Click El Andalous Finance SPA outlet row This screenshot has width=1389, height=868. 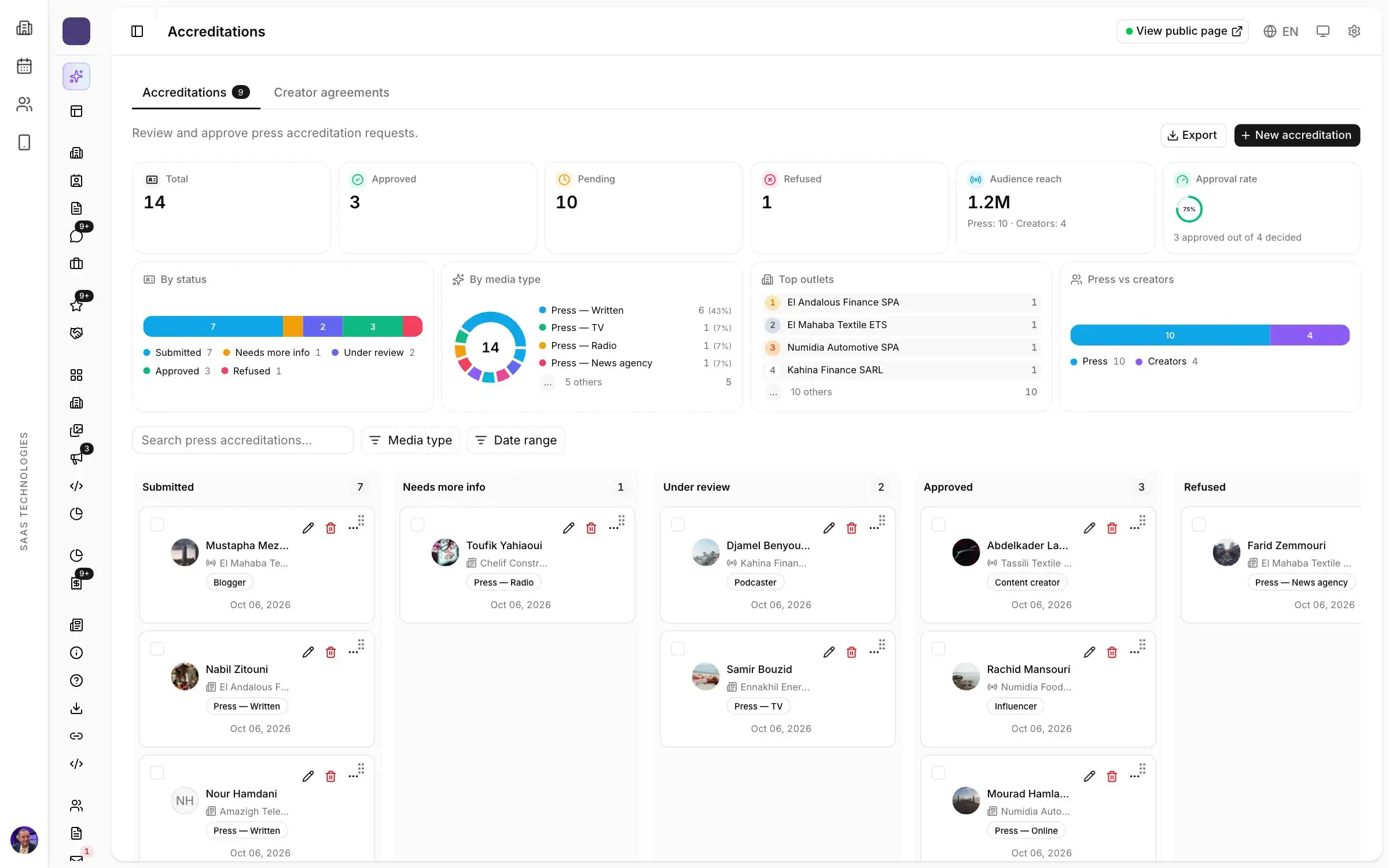901,302
